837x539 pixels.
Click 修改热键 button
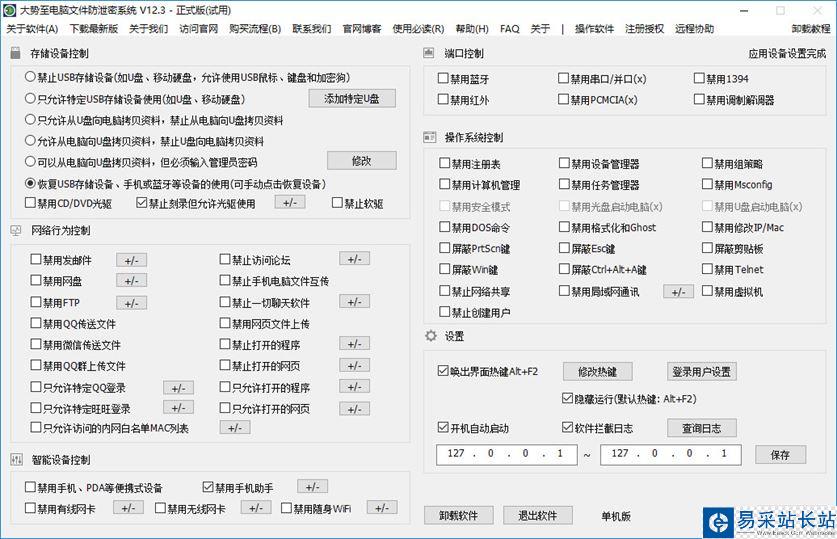[597, 371]
